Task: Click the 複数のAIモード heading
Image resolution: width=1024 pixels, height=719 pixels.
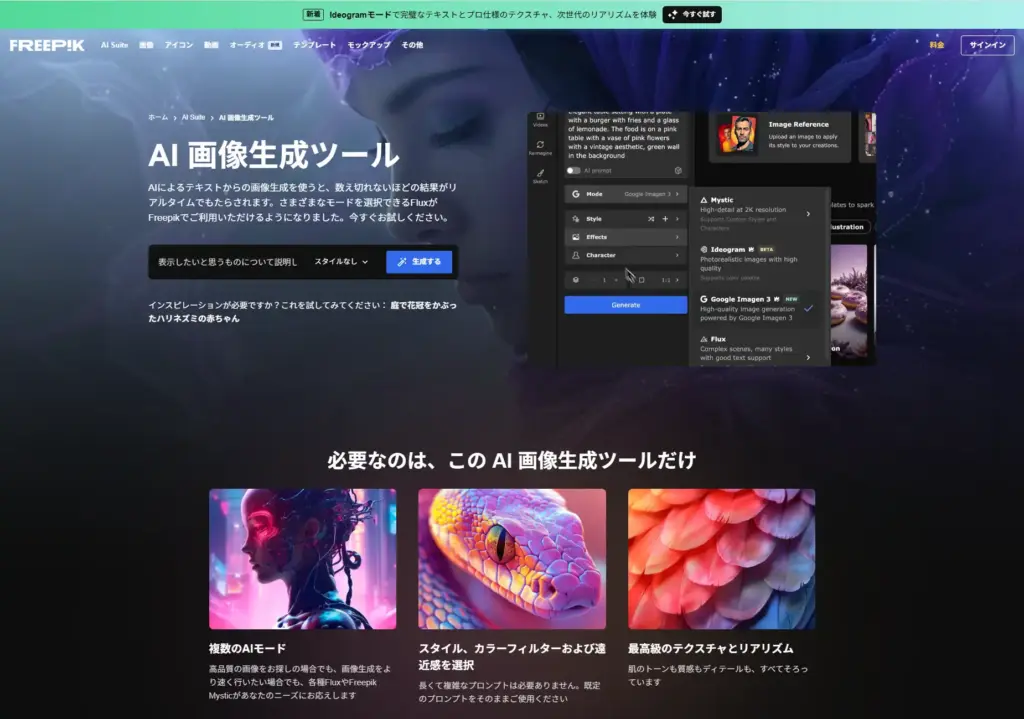Action: [248, 648]
